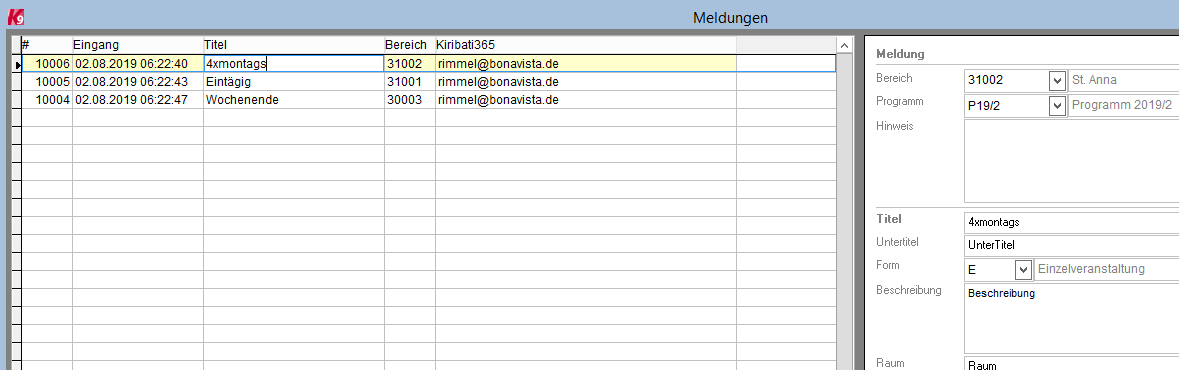Sort by the Eingang column header
The width and height of the screenshot is (1179, 370).
tap(138, 45)
